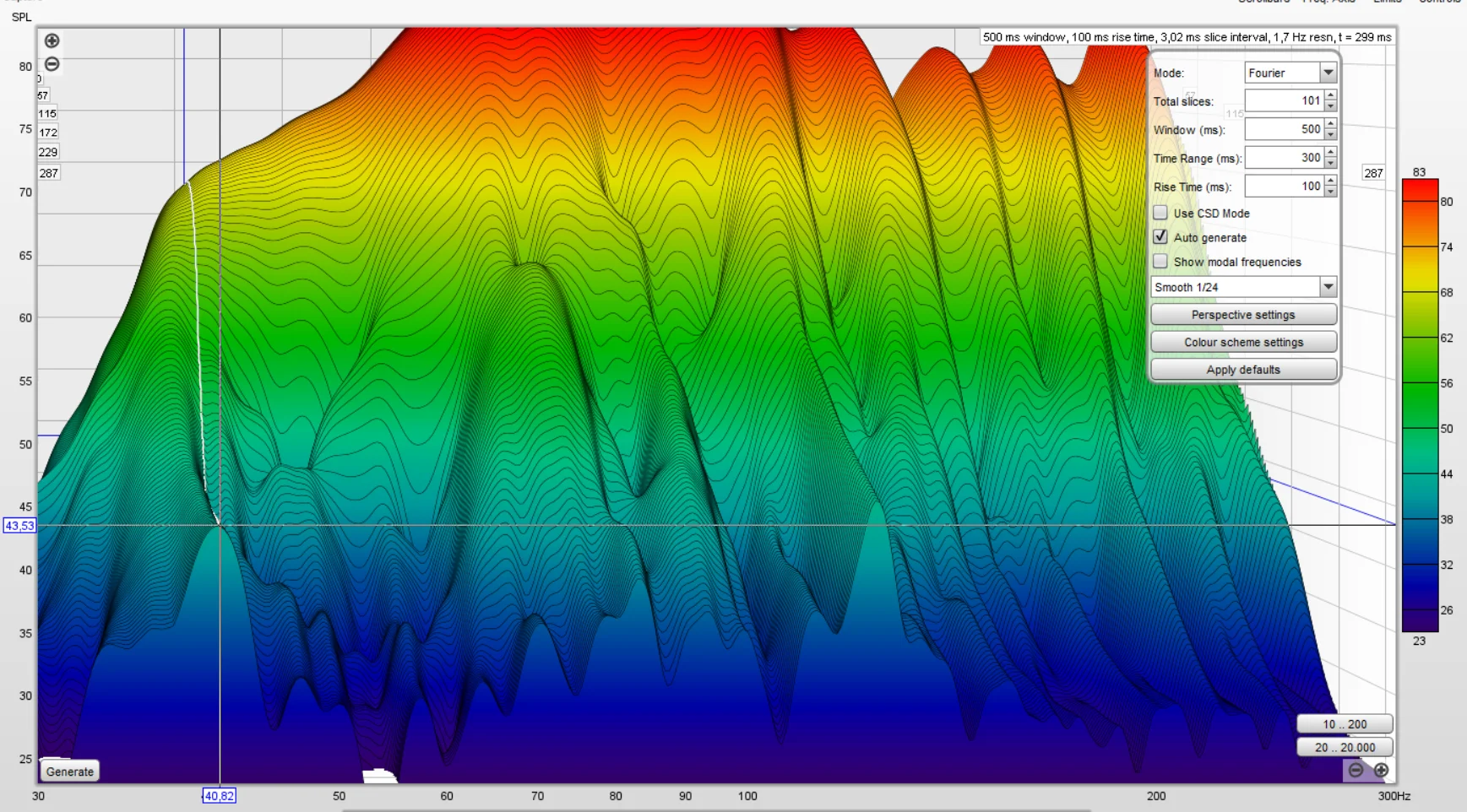The height and width of the screenshot is (812, 1467).
Task: Click the Apply defaults button
Action: tap(1243, 370)
